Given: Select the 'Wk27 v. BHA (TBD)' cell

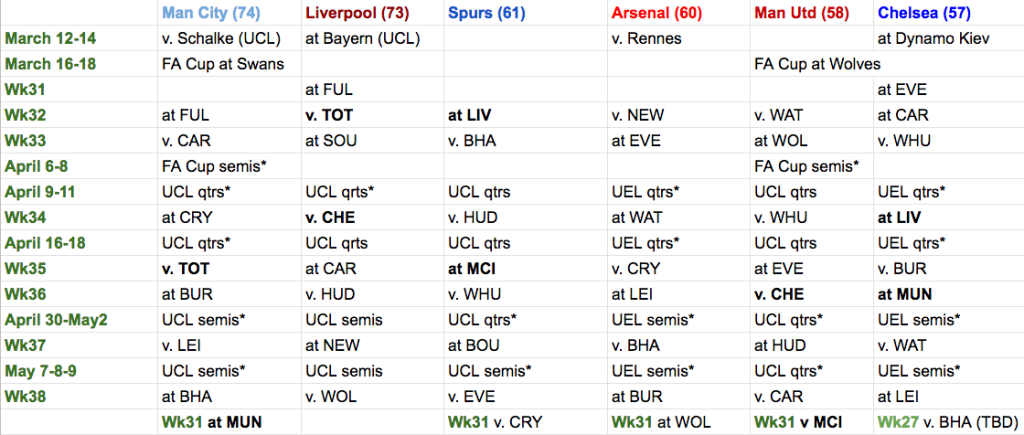Looking at the screenshot, I should click(948, 422).
